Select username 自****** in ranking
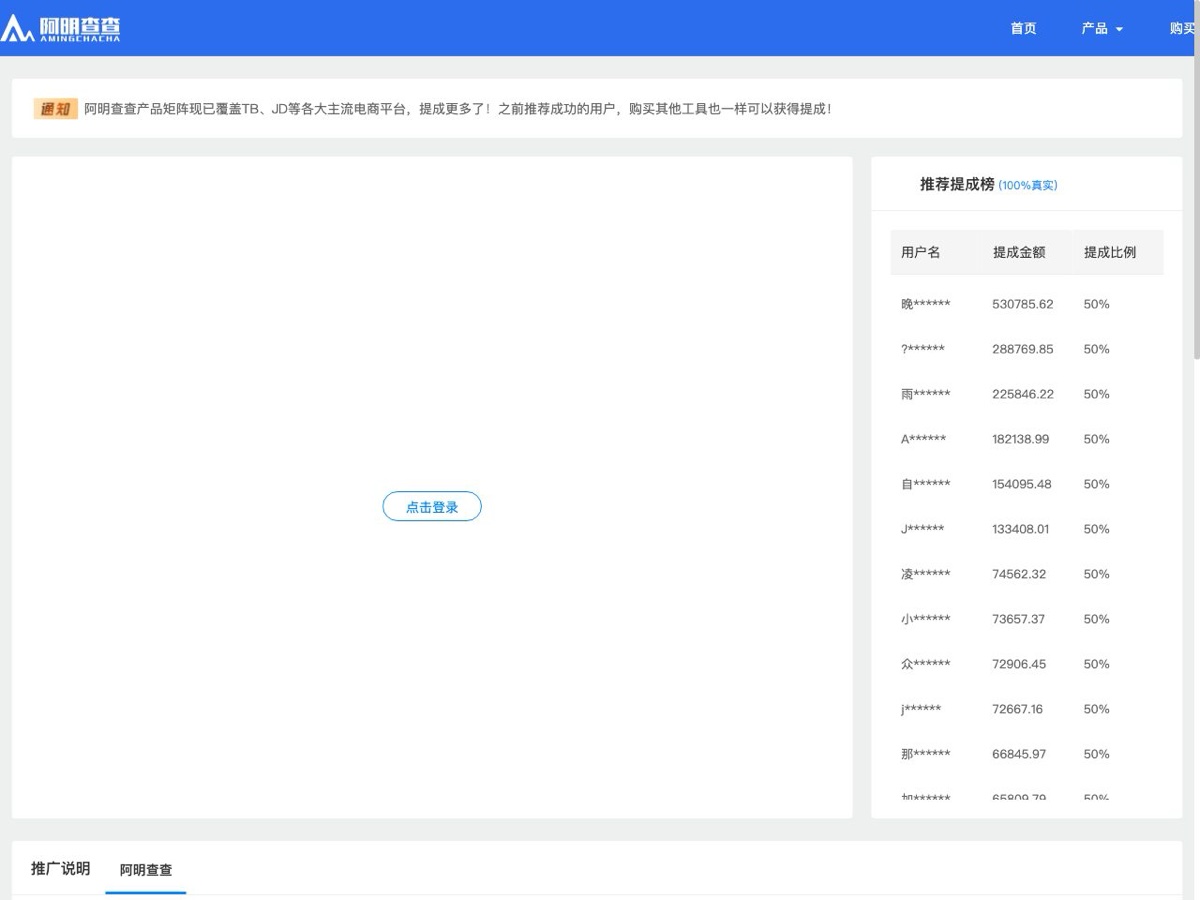The width and height of the screenshot is (1200, 900). pos(925,484)
